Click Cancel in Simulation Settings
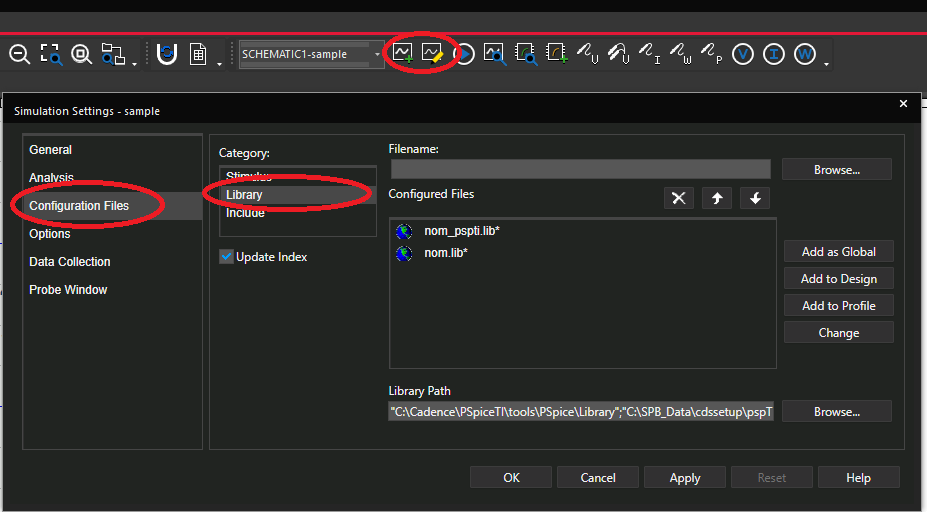The height and width of the screenshot is (512, 927). (x=598, y=477)
